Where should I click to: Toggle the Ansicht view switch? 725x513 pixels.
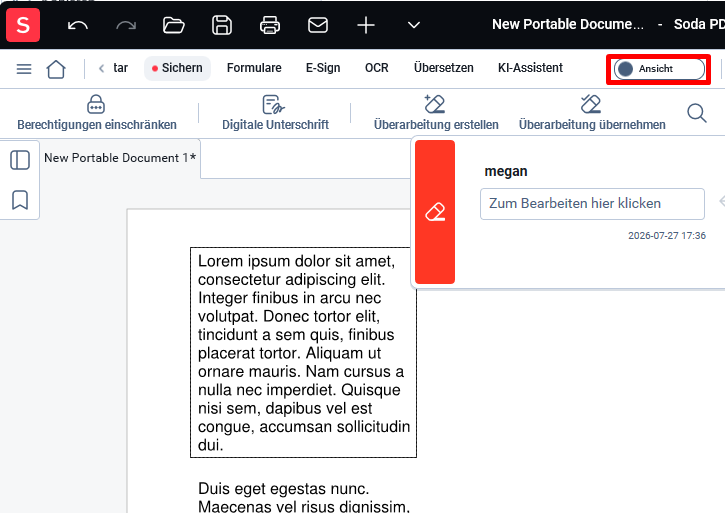pyautogui.click(x=659, y=69)
